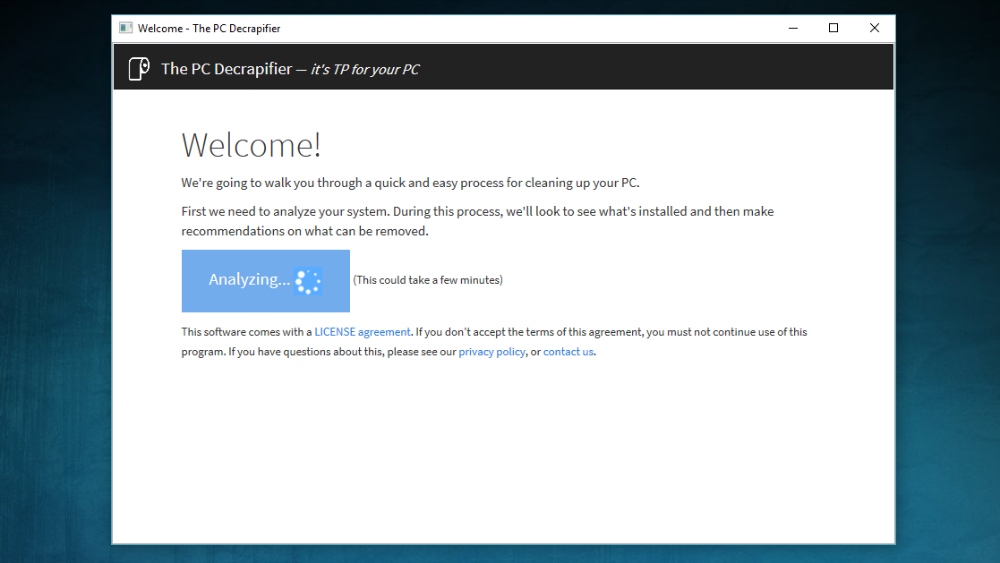
Task: Click the toilet paper logo icon
Action: click(x=139, y=68)
